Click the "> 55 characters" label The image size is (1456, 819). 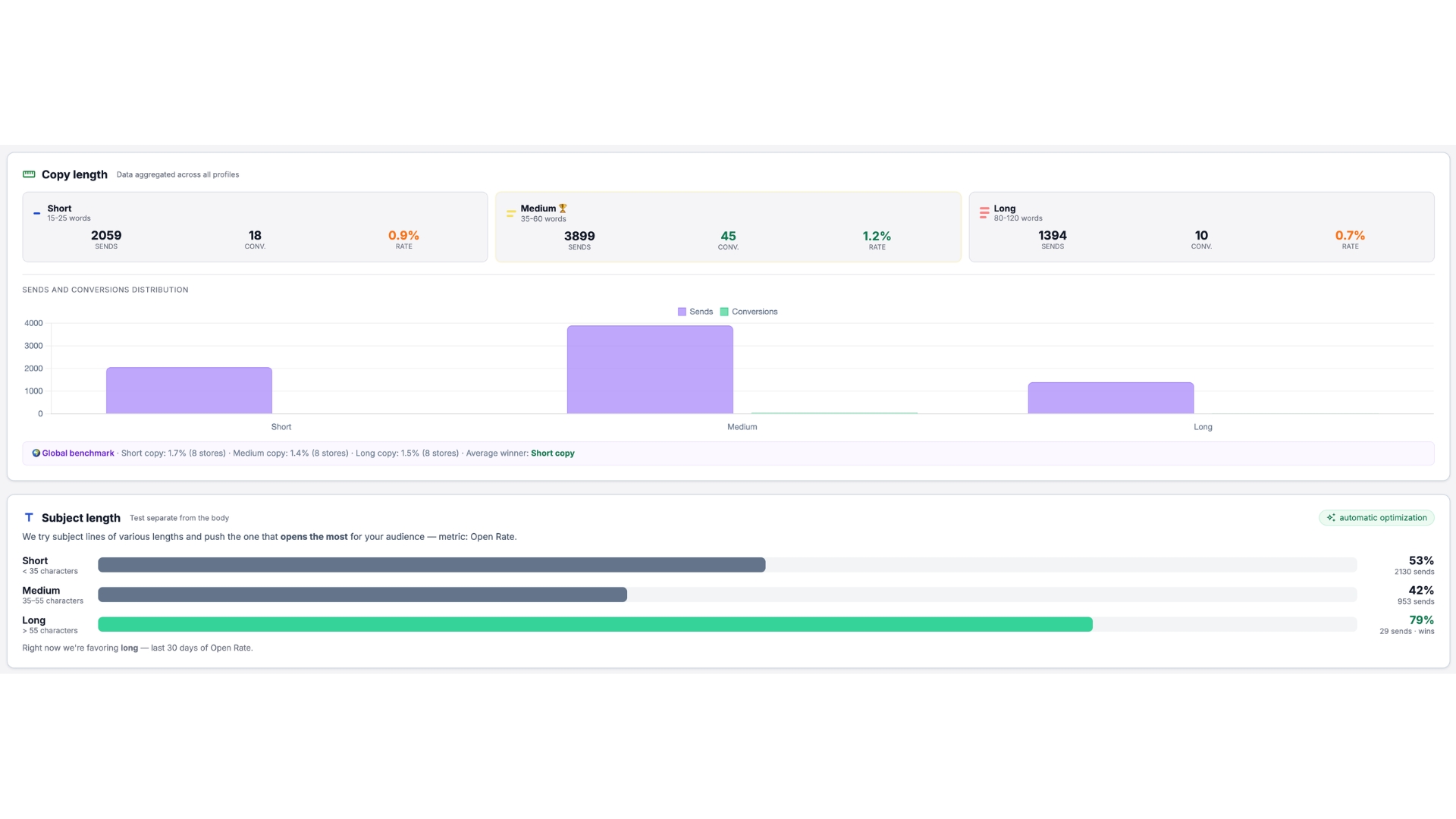click(50, 630)
